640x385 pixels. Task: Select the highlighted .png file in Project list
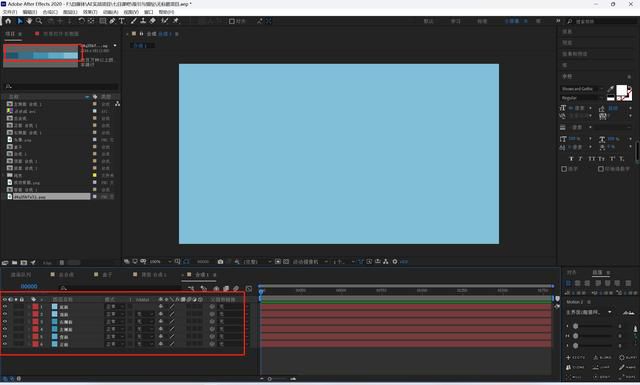[x=51, y=196]
